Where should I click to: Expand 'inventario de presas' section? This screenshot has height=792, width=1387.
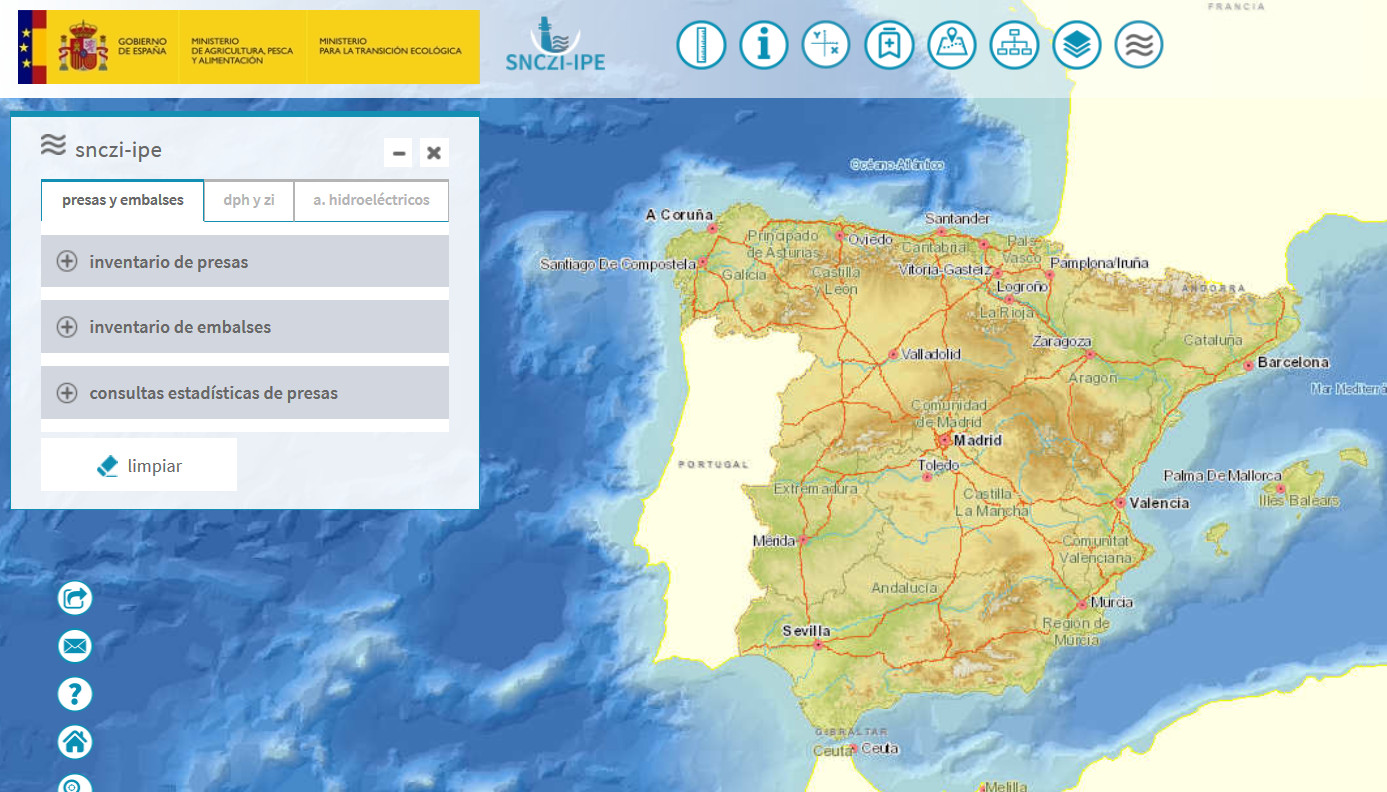(x=245, y=262)
